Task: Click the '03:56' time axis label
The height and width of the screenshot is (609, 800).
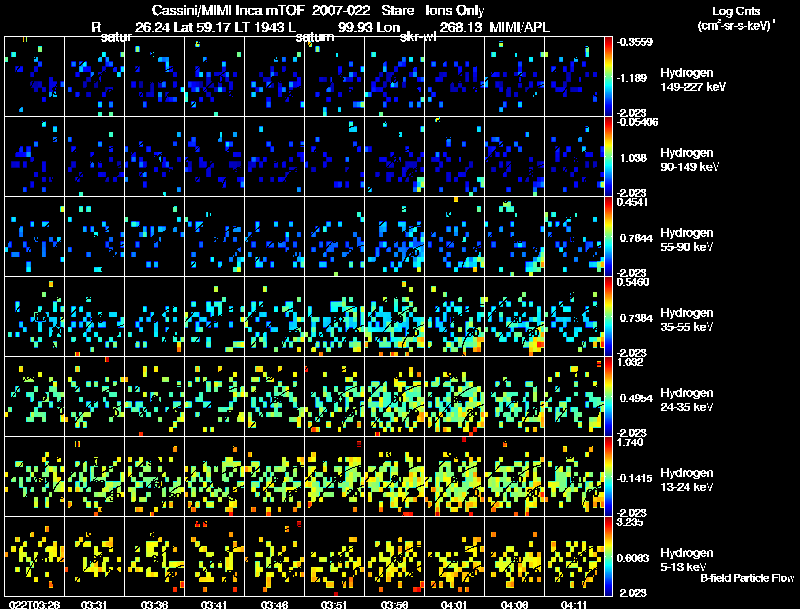Action: click(394, 605)
